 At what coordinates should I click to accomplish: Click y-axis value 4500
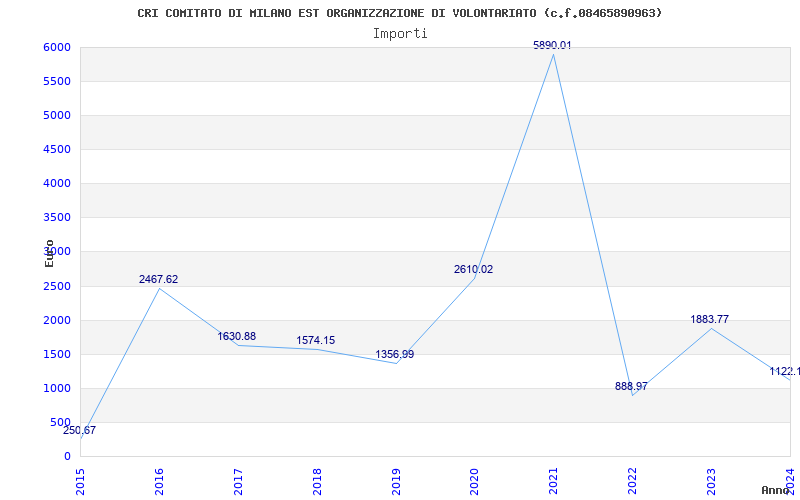57,149
